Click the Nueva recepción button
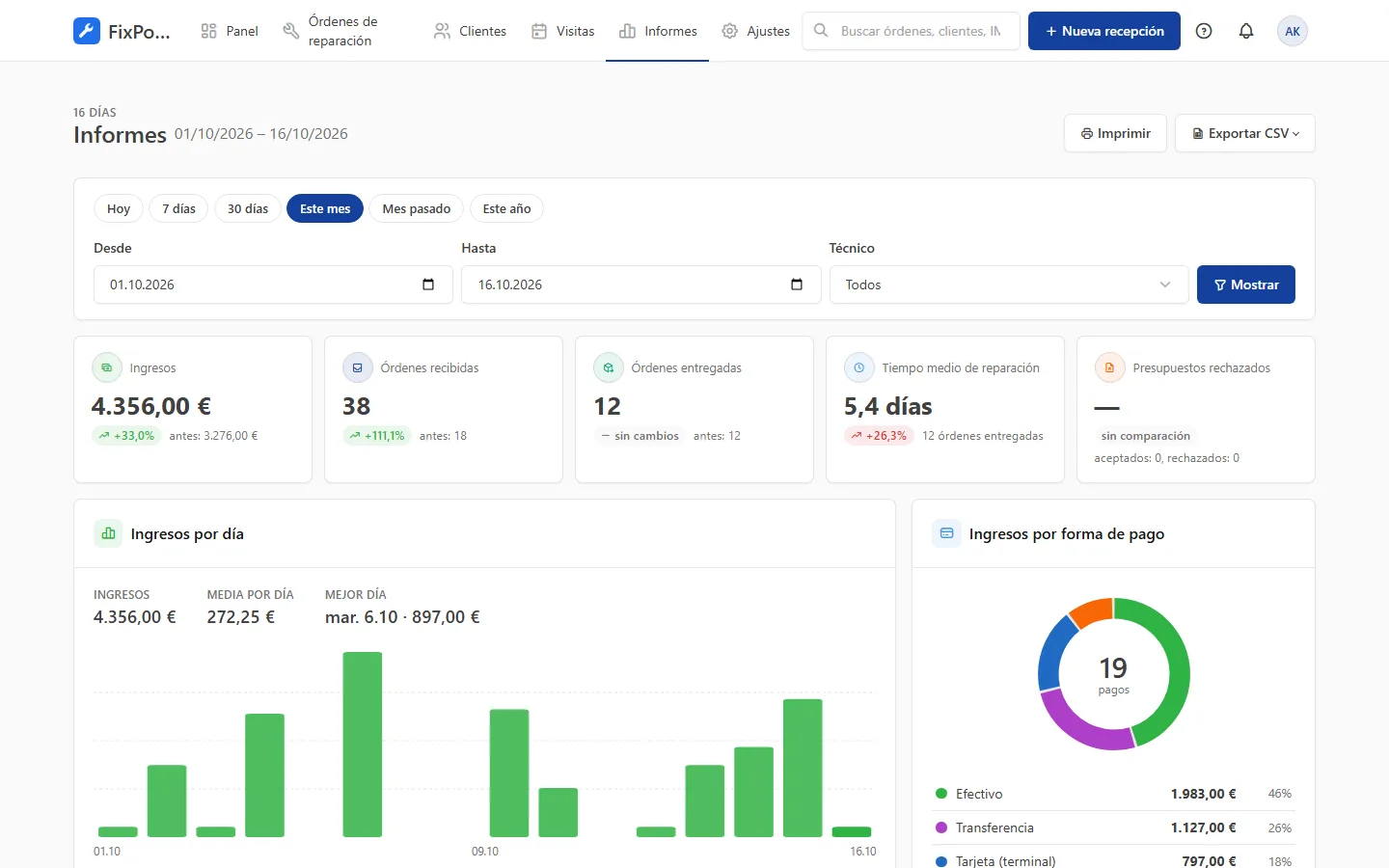This screenshot has height=868, width=1389. [1104, 31]
